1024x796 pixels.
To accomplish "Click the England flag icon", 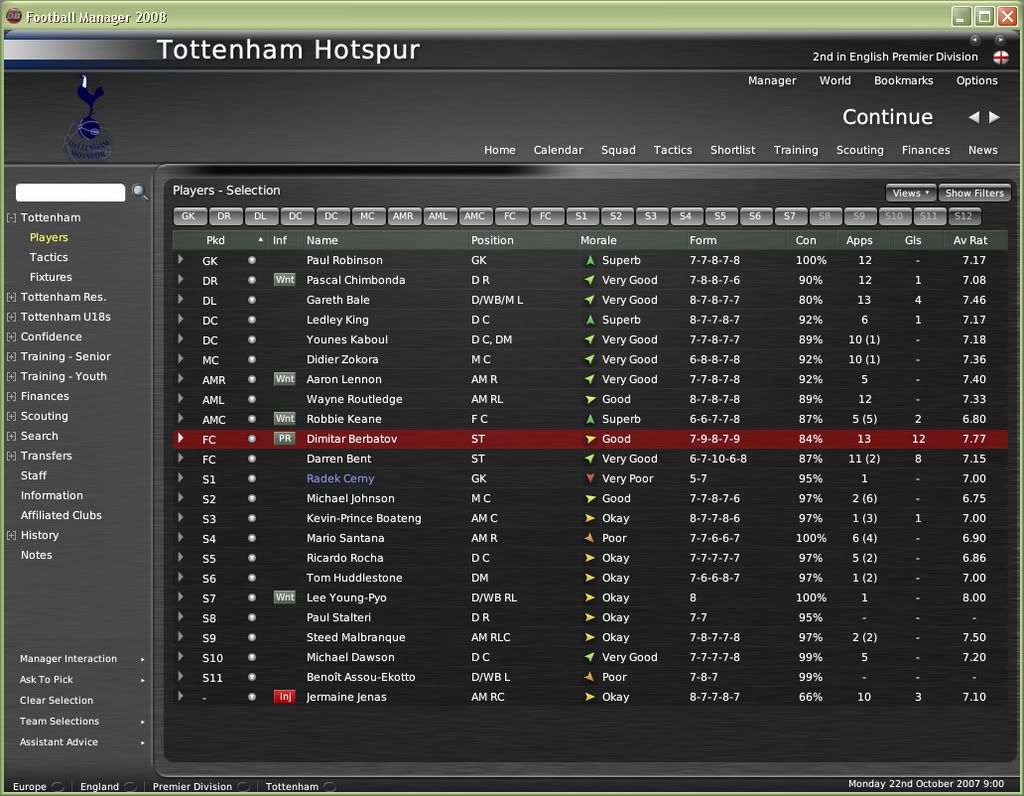I will (x=1000, y=57).
